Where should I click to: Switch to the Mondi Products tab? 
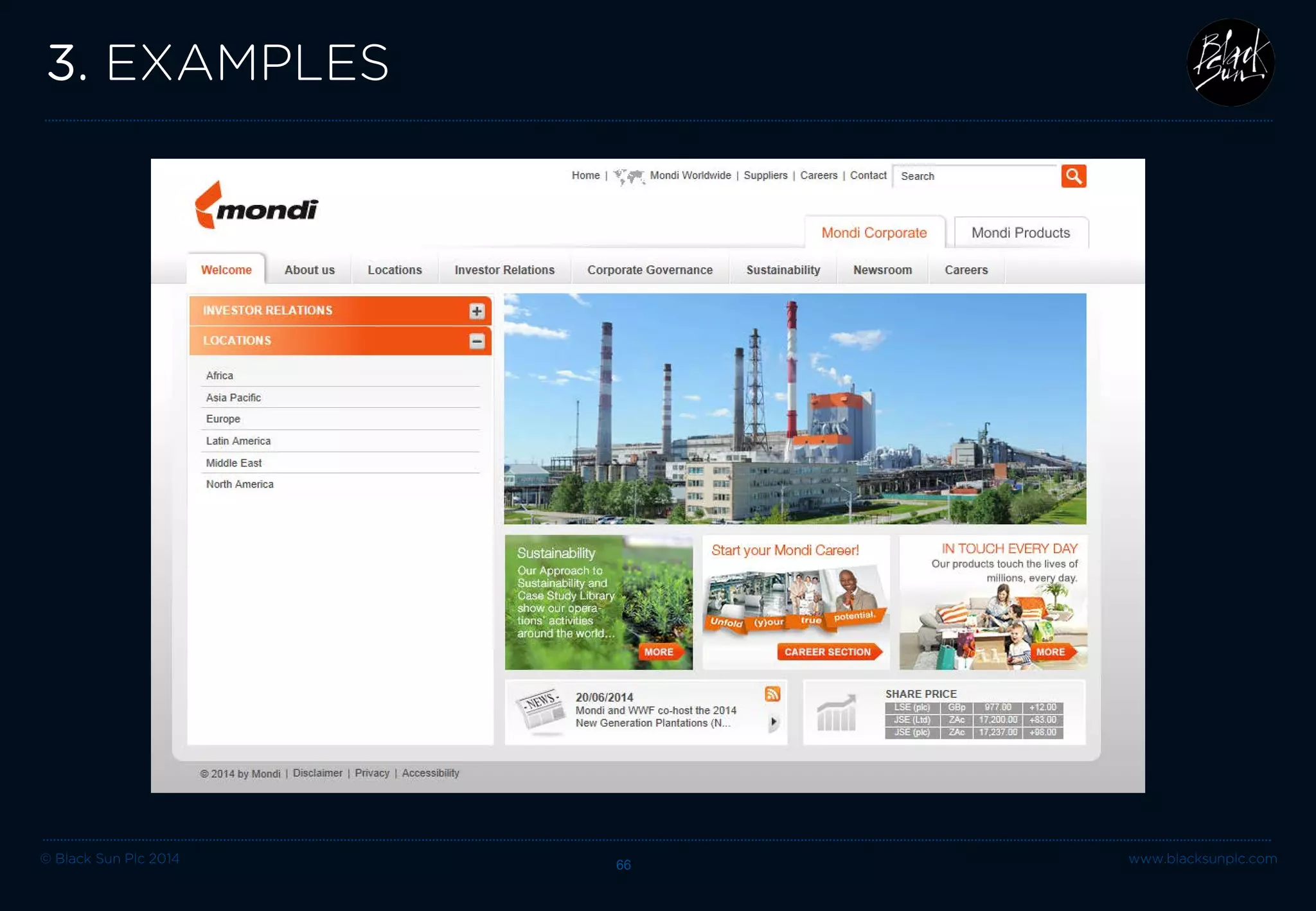click(1020, 233)
